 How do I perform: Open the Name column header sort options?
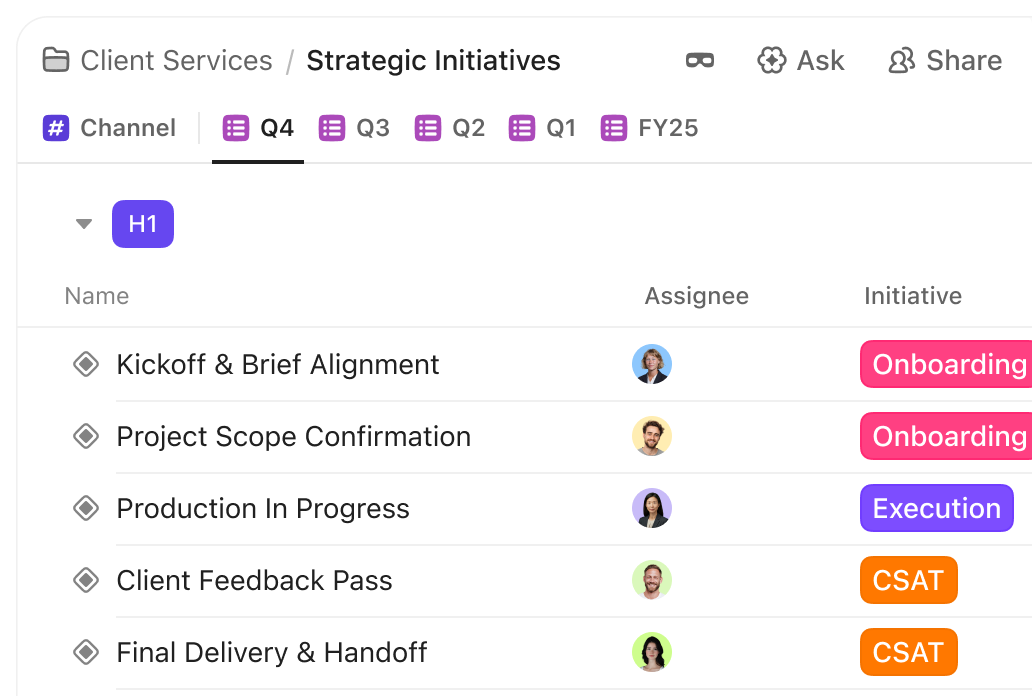96,296
